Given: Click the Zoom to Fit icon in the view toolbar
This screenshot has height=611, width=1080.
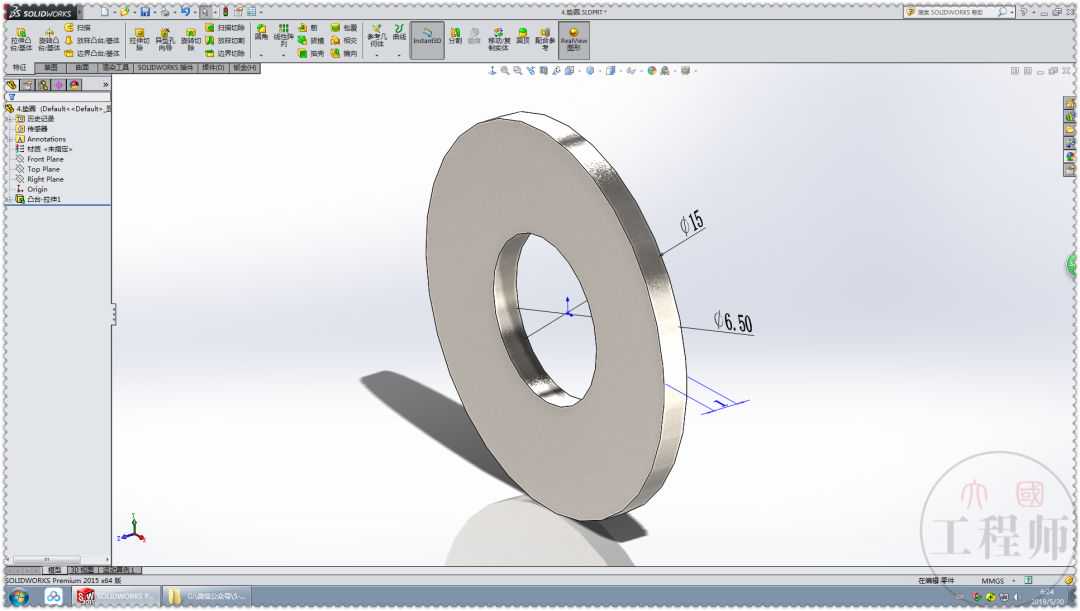Looking at the screenshot, I should coord(505,71).
